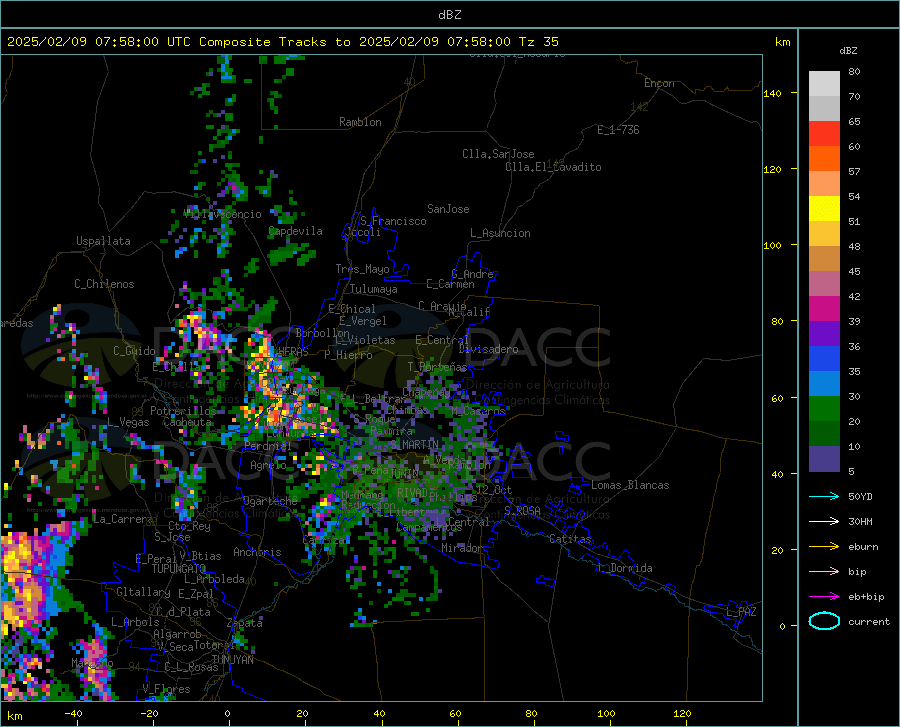The image size is (900, 727).
Task: Click the 'Divisadero' map label
Action: tap(488, 349)
